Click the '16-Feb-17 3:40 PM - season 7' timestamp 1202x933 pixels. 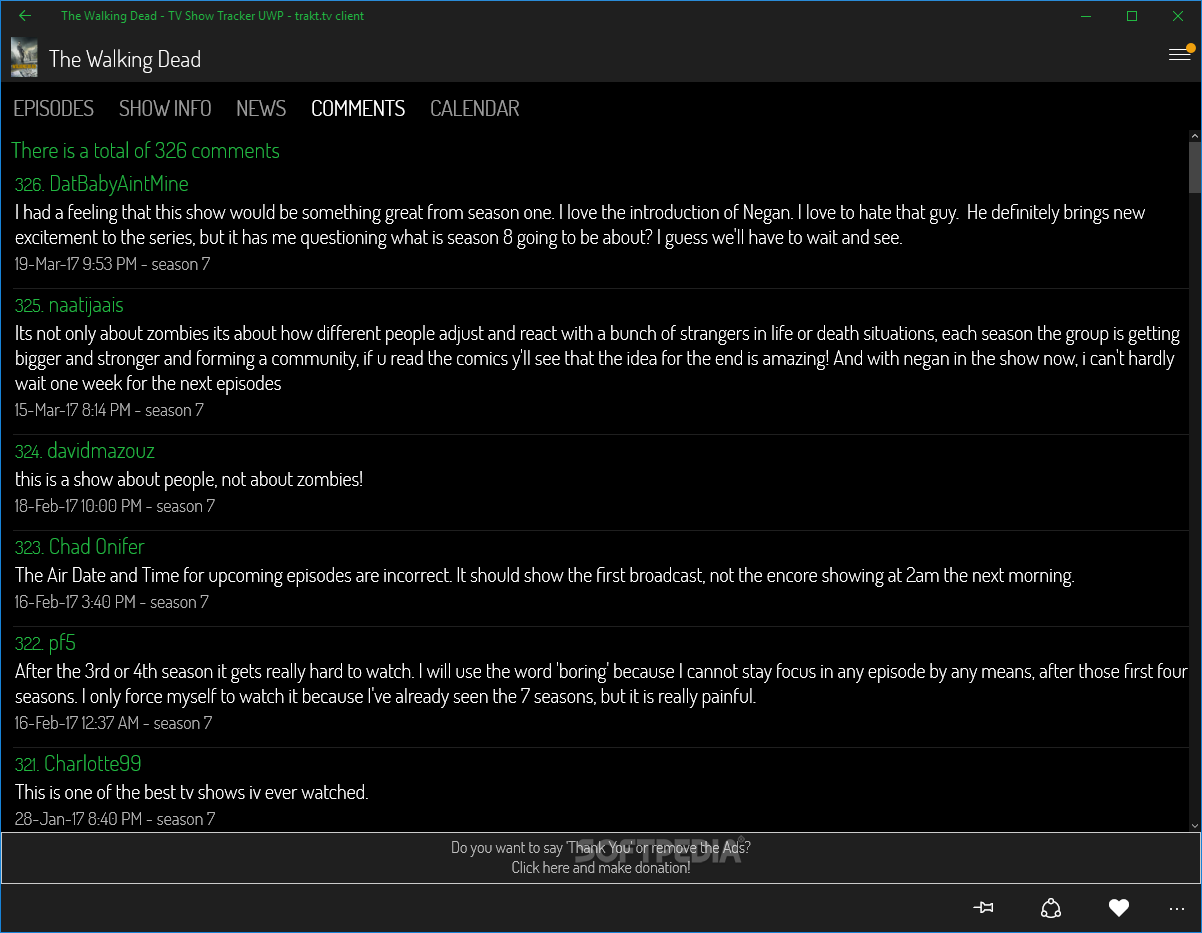click(111, 602)
